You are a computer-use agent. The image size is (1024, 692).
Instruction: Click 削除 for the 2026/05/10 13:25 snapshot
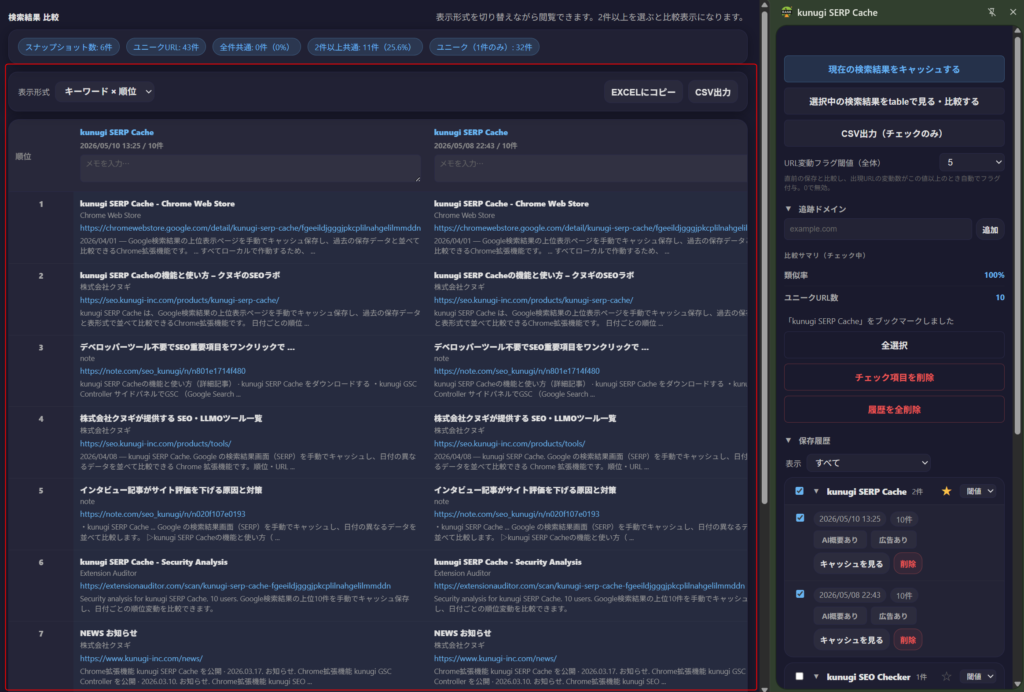[x=908, y=563]
